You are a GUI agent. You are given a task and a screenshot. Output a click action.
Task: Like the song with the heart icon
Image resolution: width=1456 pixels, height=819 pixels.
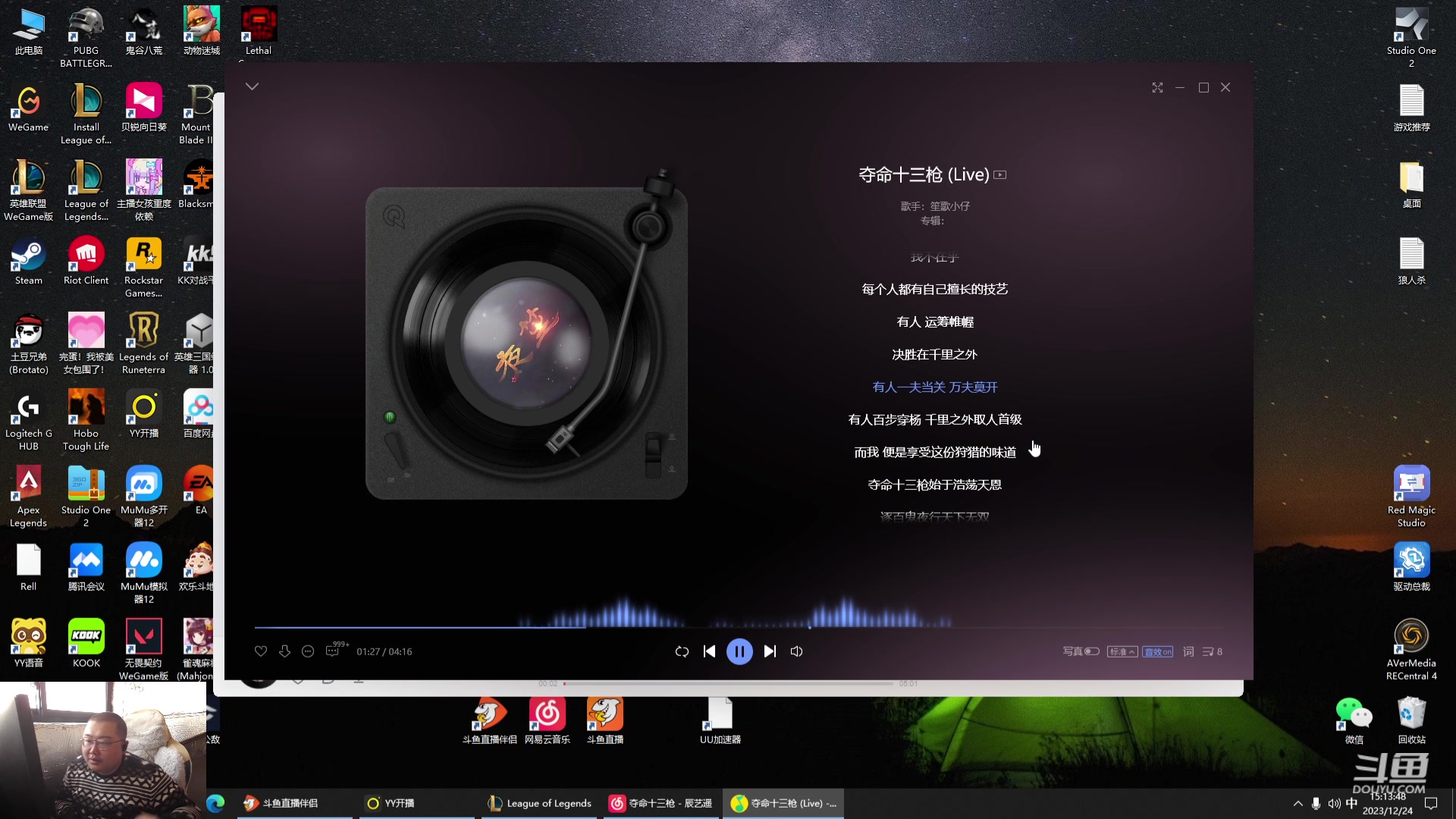point(261,651)
